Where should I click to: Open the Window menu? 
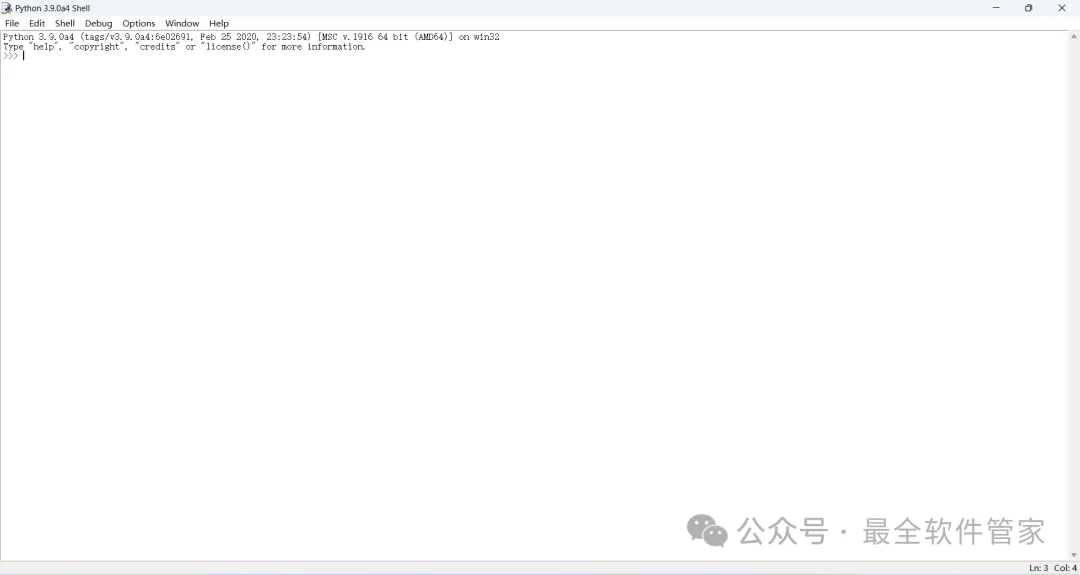[x=182, y=23]
